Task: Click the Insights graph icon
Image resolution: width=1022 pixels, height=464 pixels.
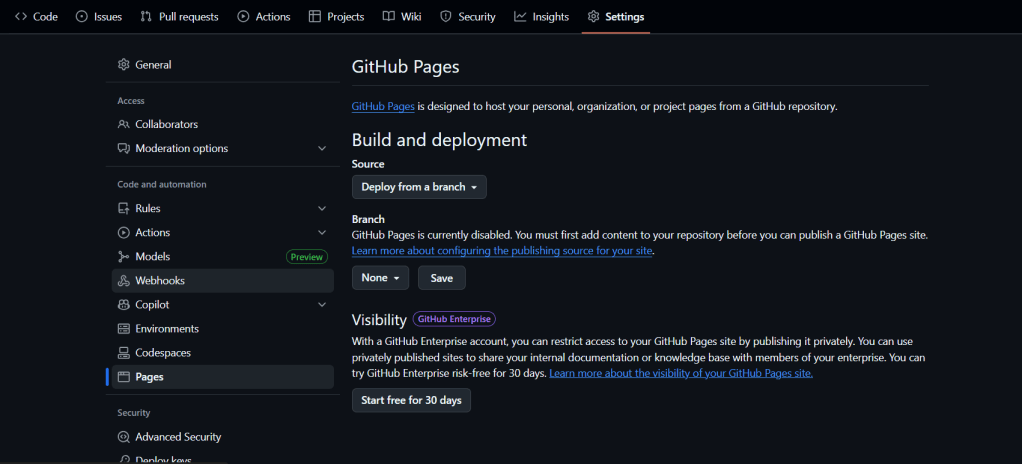Action: click(x=520, y=17)
